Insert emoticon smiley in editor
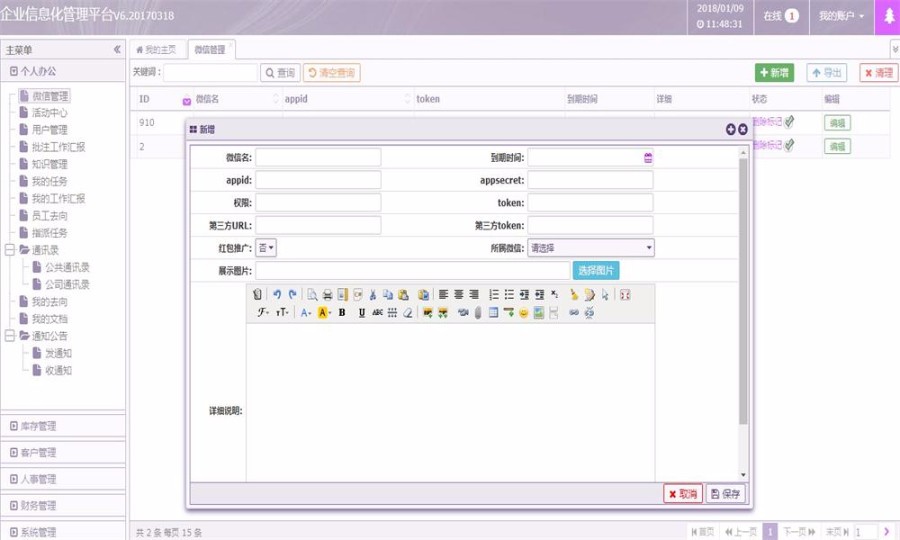The image size is (900, 540). (523, 313)
